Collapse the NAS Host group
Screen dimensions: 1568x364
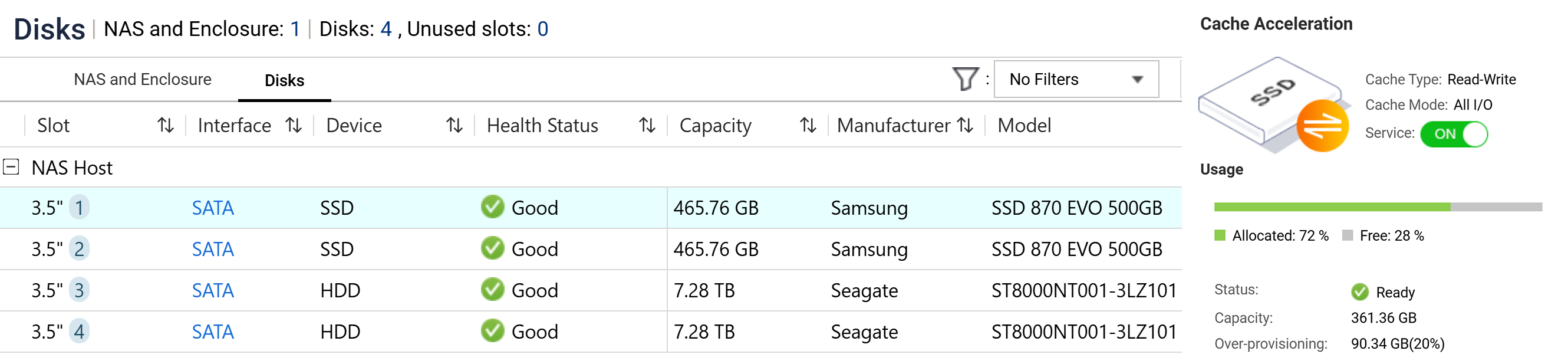(12, 168)
